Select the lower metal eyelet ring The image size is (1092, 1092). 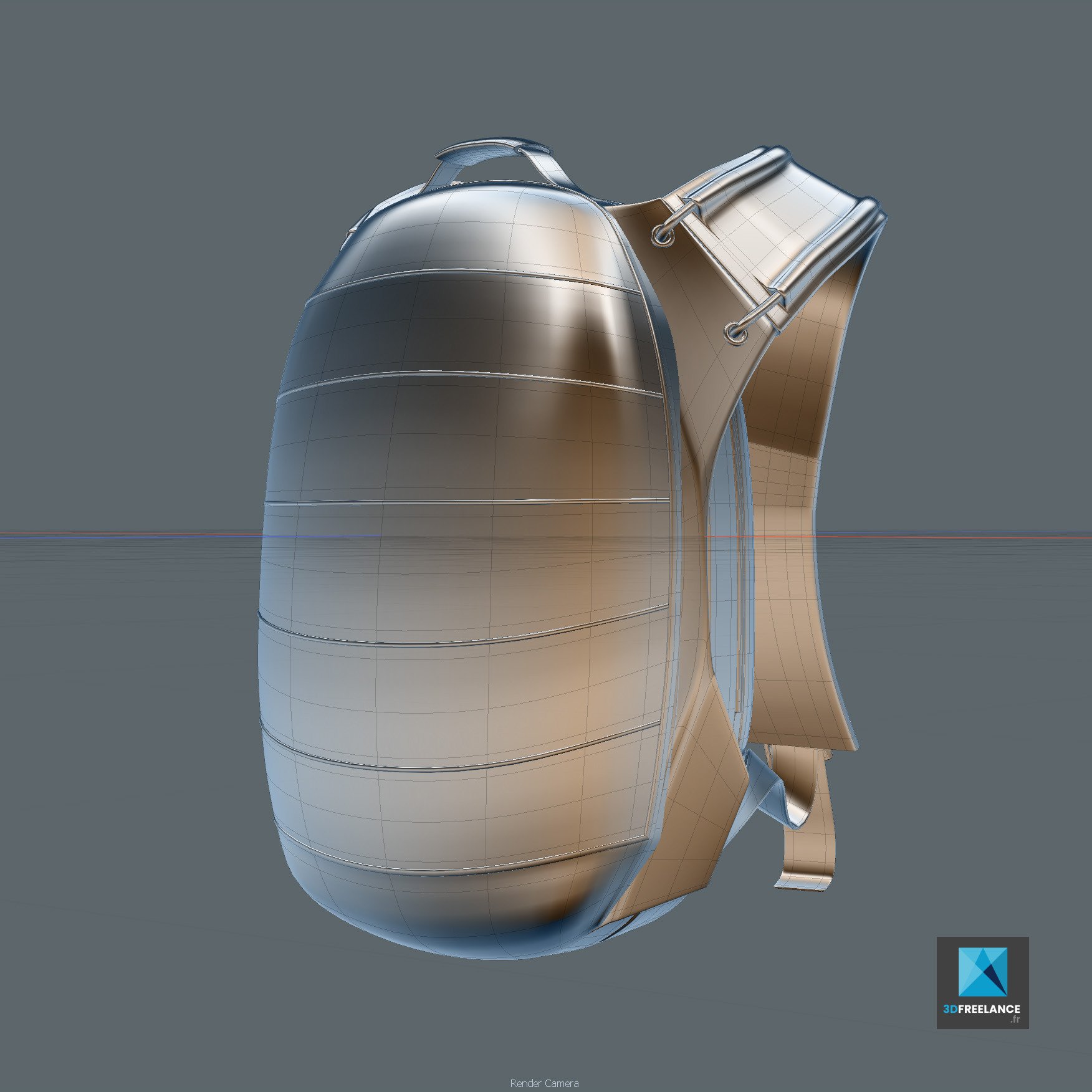pyautogui.click(x=735, y=333)
